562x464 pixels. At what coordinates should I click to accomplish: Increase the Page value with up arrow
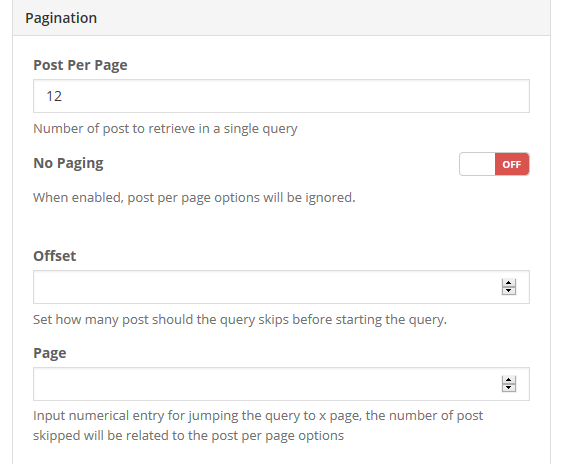pyautogui.click(x=509, y=380)
